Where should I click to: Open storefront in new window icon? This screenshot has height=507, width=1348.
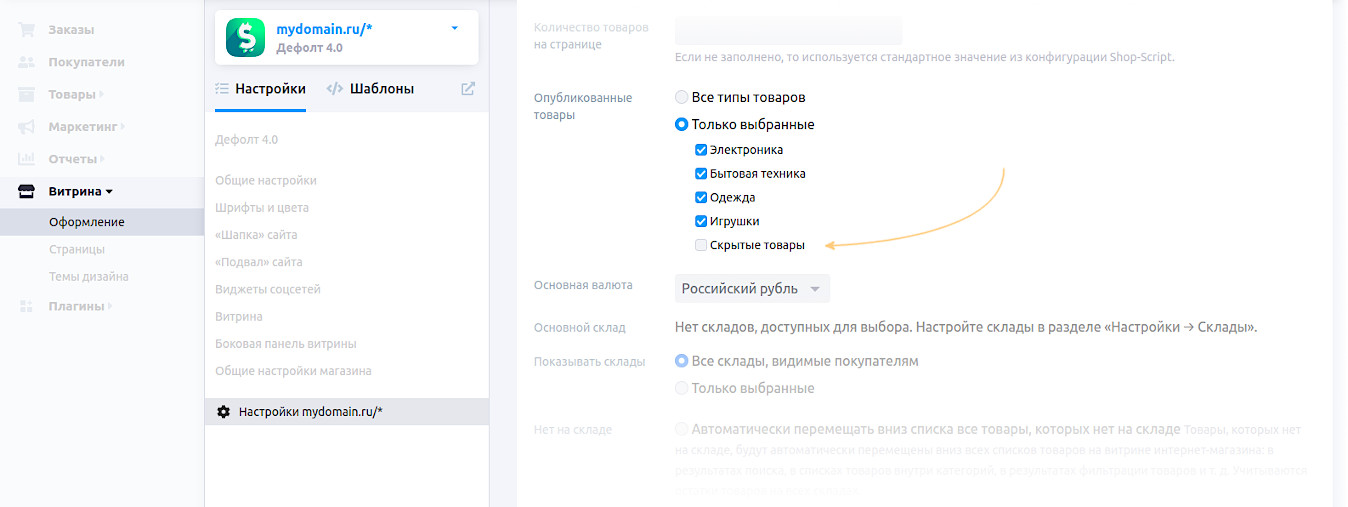coord(468,89)
